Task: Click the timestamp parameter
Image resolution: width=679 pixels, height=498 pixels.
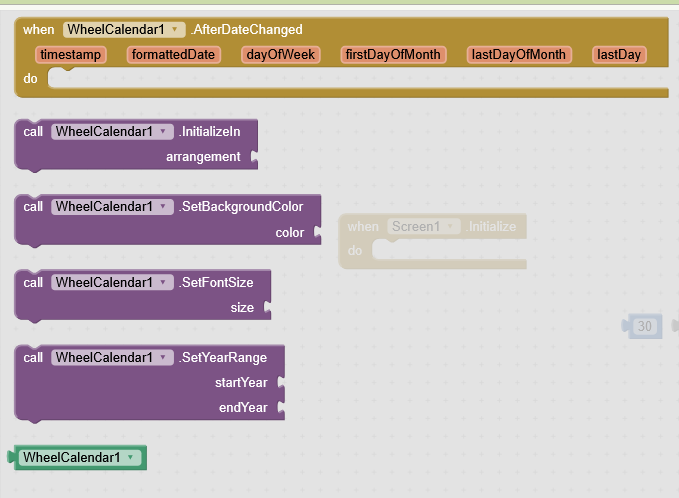Action: coord(71,55)
